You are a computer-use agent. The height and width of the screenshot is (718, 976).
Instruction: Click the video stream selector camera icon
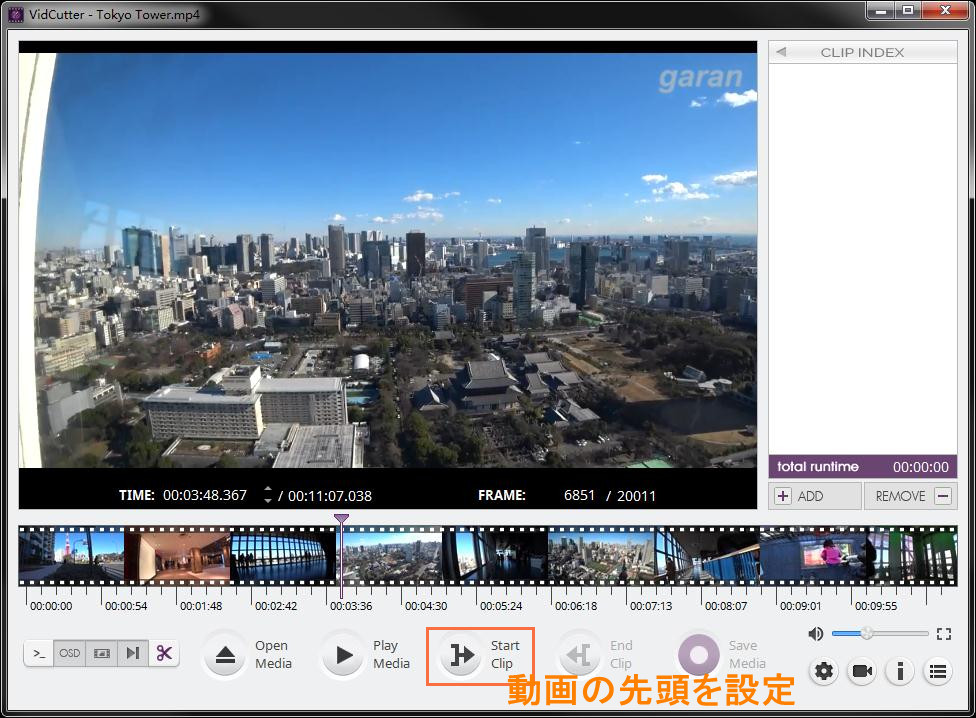861,671
